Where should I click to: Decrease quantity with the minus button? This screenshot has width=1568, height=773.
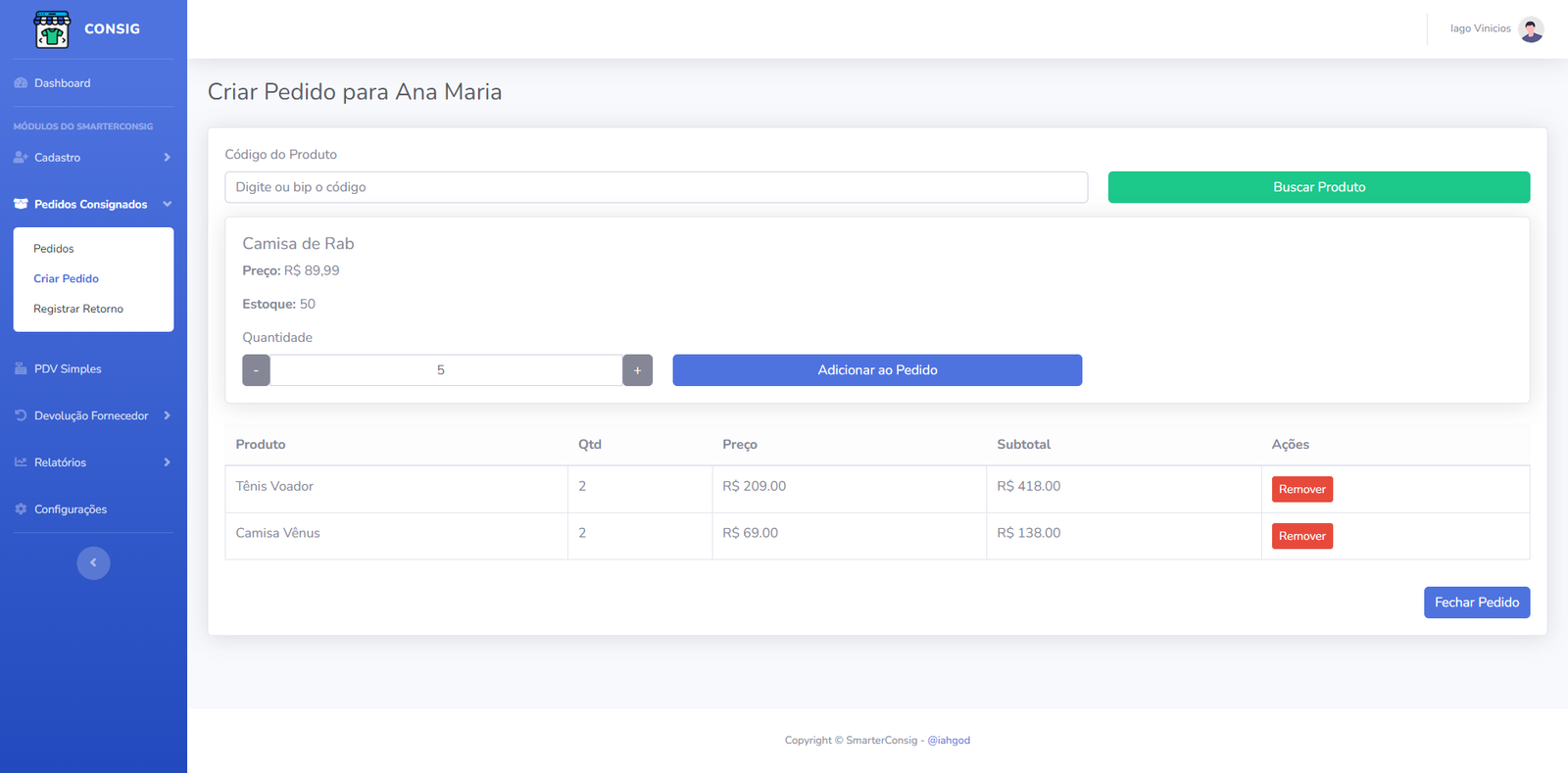tap(256, 370)
